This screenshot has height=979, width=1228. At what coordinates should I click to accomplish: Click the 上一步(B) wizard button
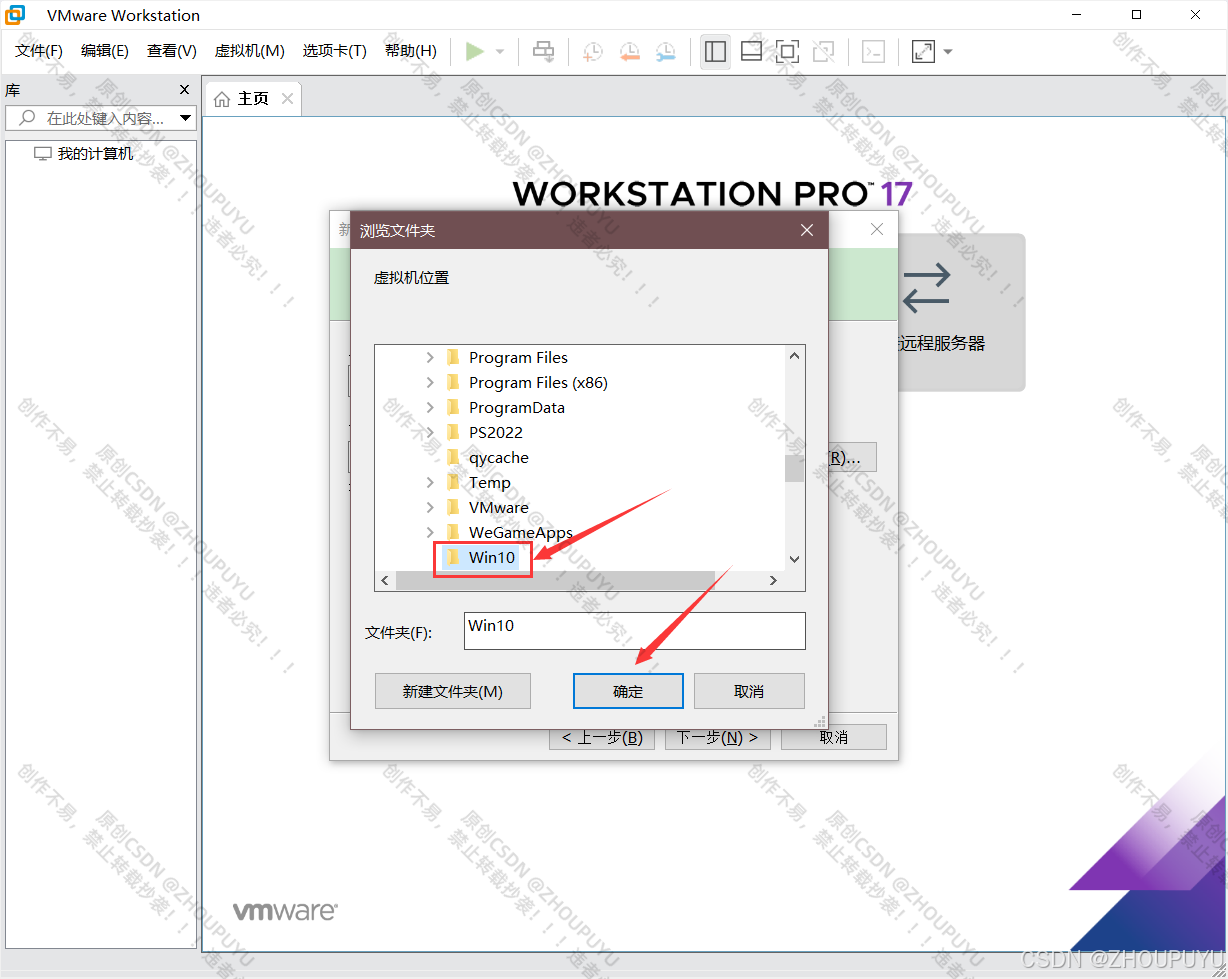pos(602,737)
